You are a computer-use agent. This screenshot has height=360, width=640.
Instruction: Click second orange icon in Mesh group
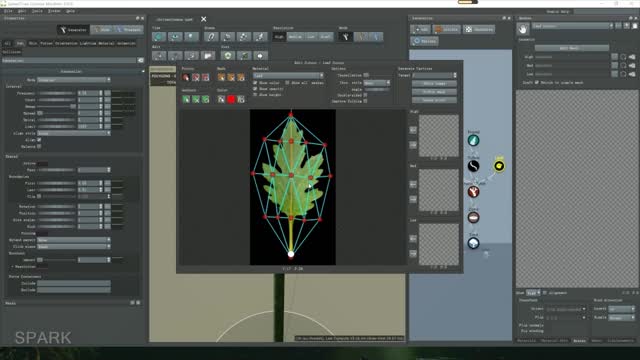point(231,77)
